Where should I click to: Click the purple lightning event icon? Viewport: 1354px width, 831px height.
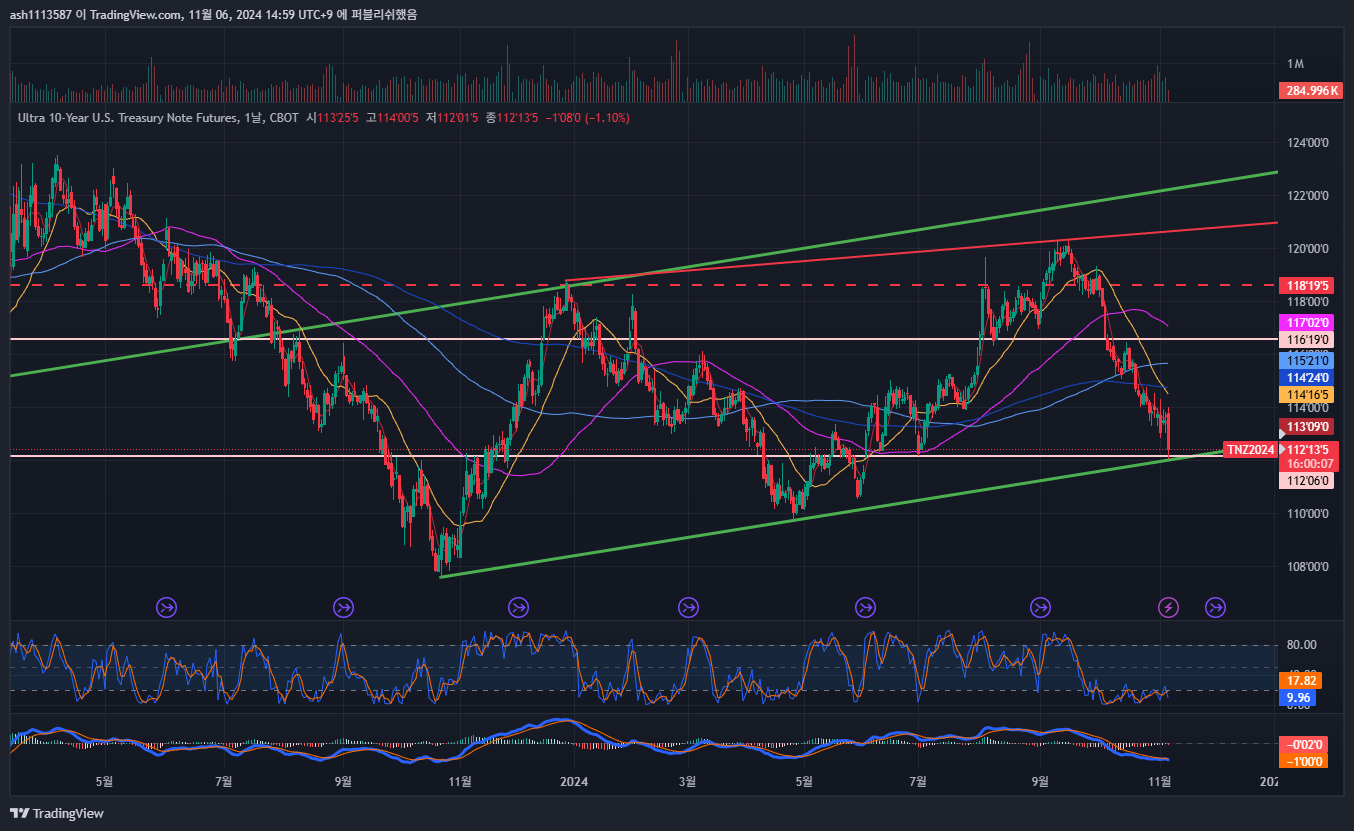[x=1167, y=607]
